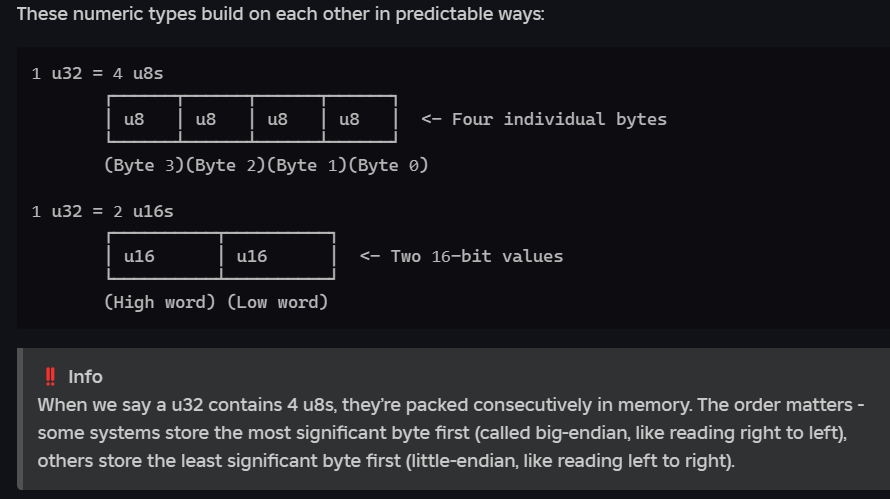Click the "(High word)" label
The image size is (890, 499).
point(160,302)
